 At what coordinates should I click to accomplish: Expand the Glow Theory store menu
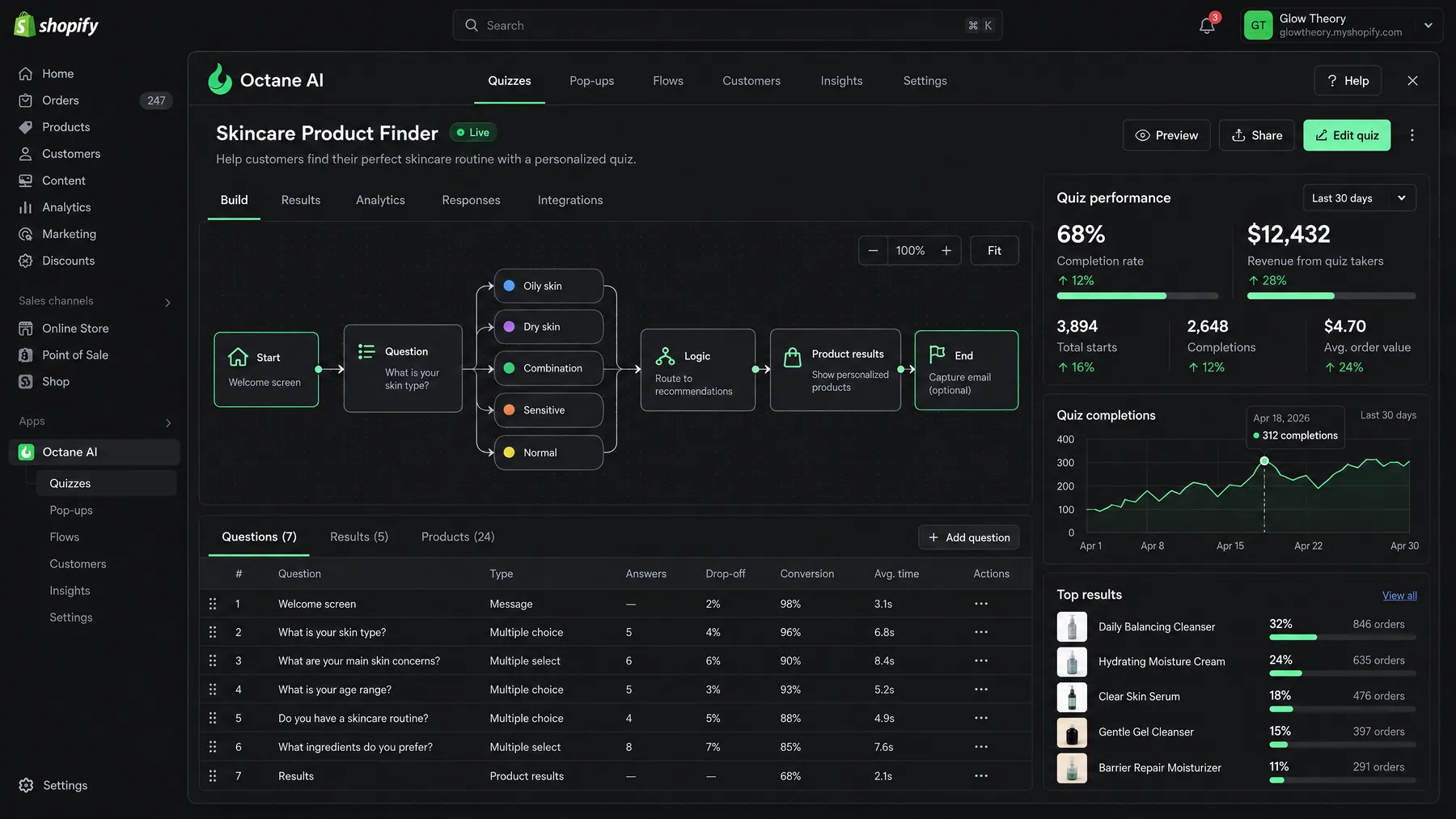tap(1428, 25)
